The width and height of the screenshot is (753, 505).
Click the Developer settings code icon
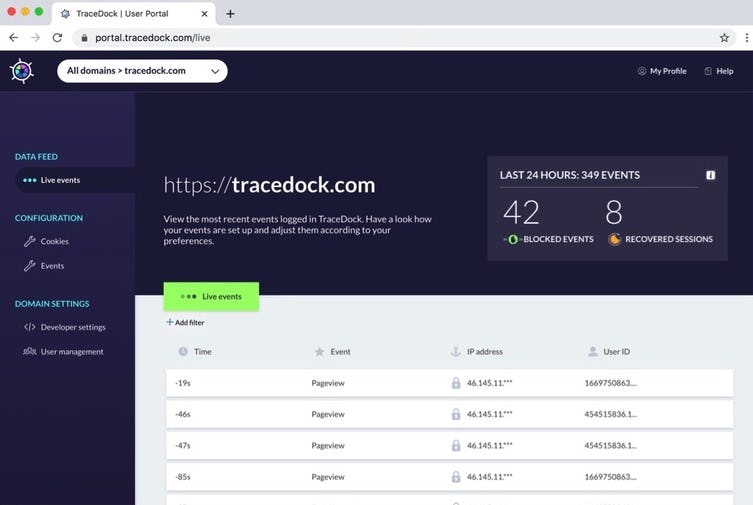30,327
